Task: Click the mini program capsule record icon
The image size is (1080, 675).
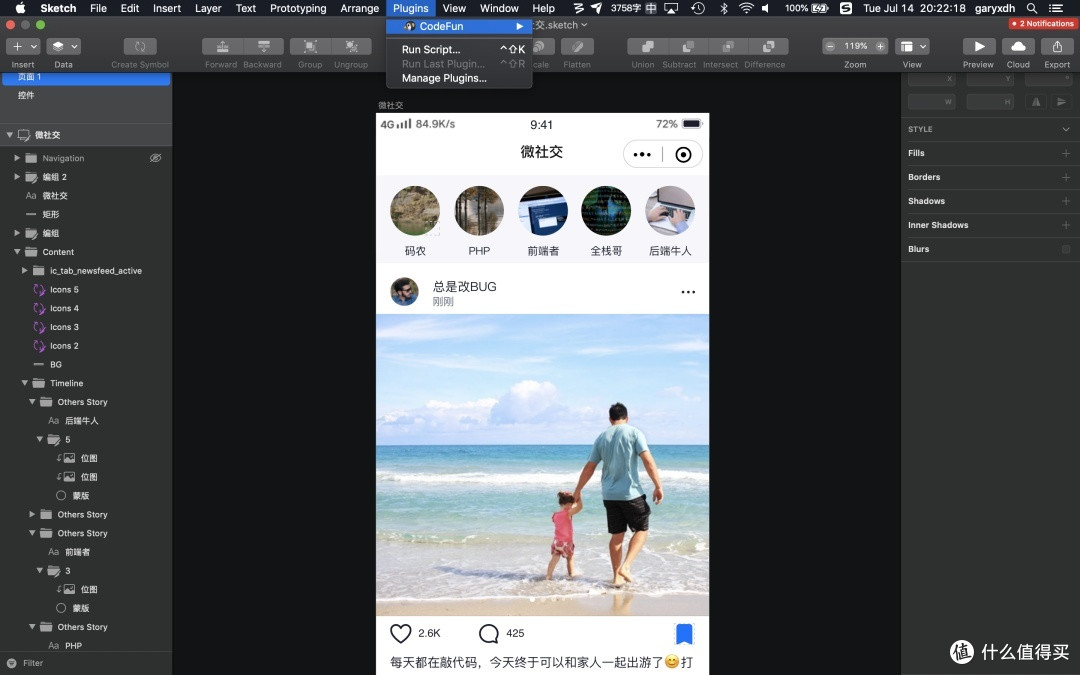Action: point(683,154)
